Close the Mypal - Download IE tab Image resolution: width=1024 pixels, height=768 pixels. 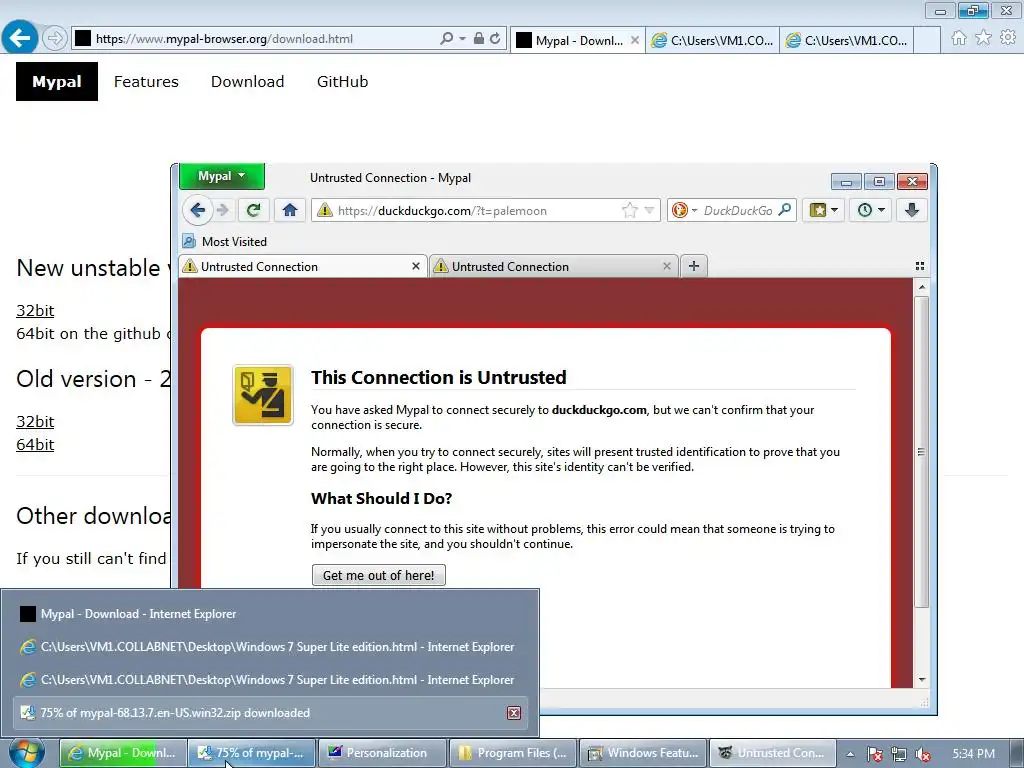pos(635,40)
